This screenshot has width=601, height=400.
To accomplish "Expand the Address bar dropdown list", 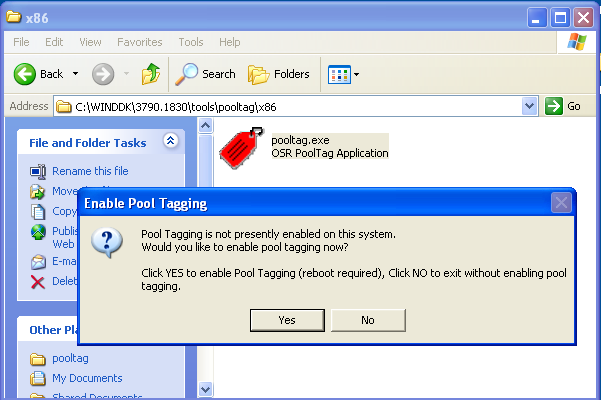I will click(530, 106).
